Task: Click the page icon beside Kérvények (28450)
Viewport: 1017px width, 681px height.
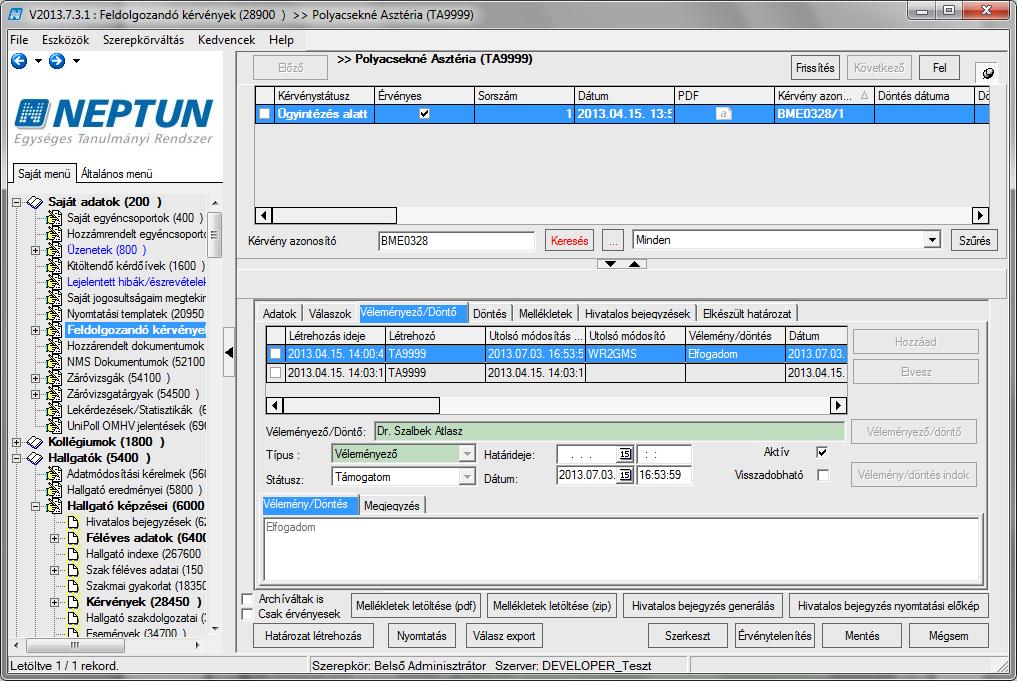Action: [74, 602]
